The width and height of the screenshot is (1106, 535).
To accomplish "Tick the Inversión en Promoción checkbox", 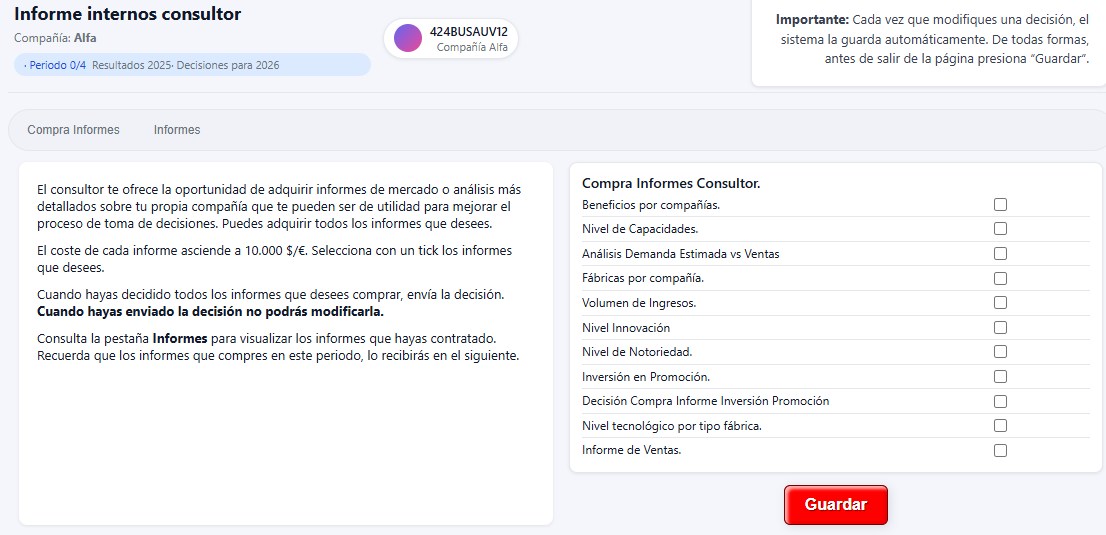I will click(x=1000, y=376).
